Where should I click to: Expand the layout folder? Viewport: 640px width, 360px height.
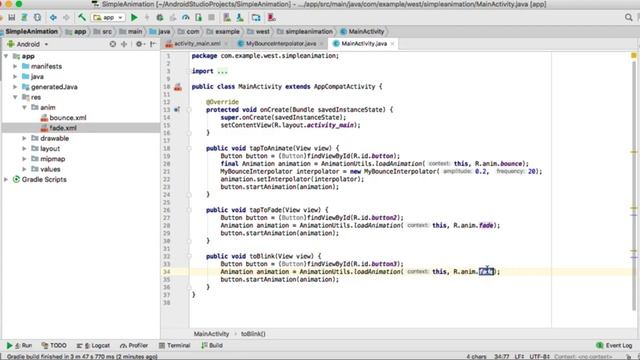coord(24,149)
